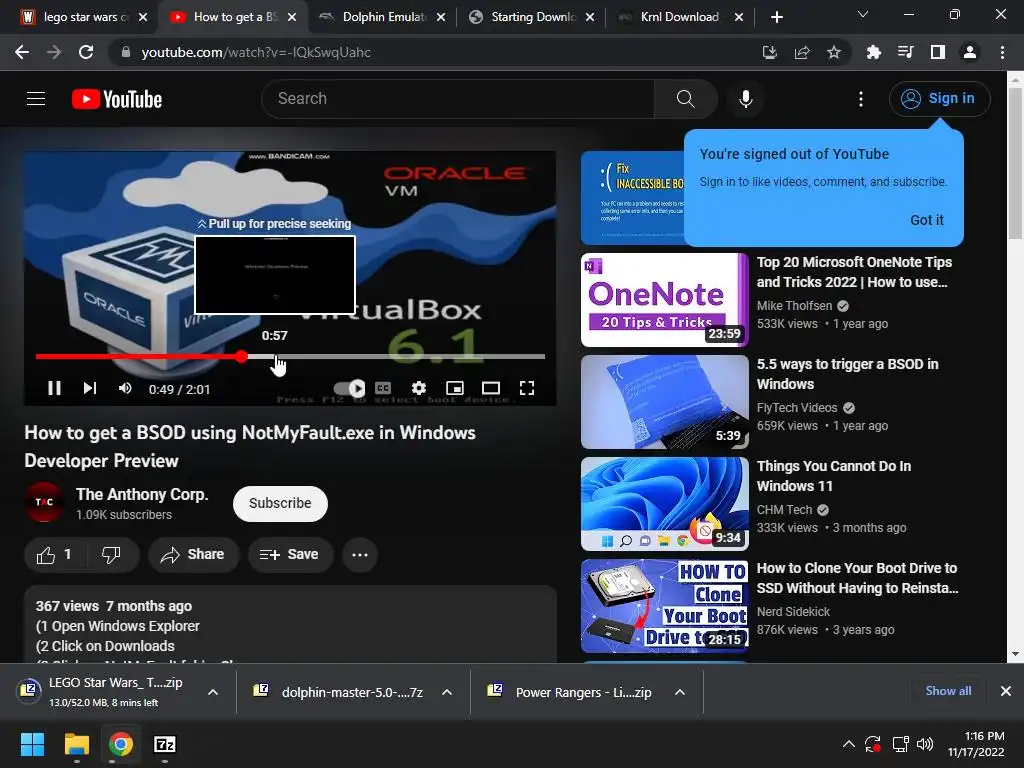This screenshot has width=1024, height=768.
Task: Switch to Starting Download tab
Action: (x=532, y=17)
